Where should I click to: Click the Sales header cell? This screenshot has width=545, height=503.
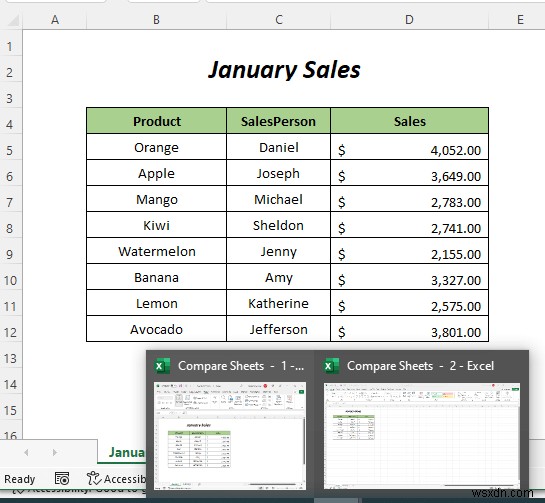coord(409,121)
